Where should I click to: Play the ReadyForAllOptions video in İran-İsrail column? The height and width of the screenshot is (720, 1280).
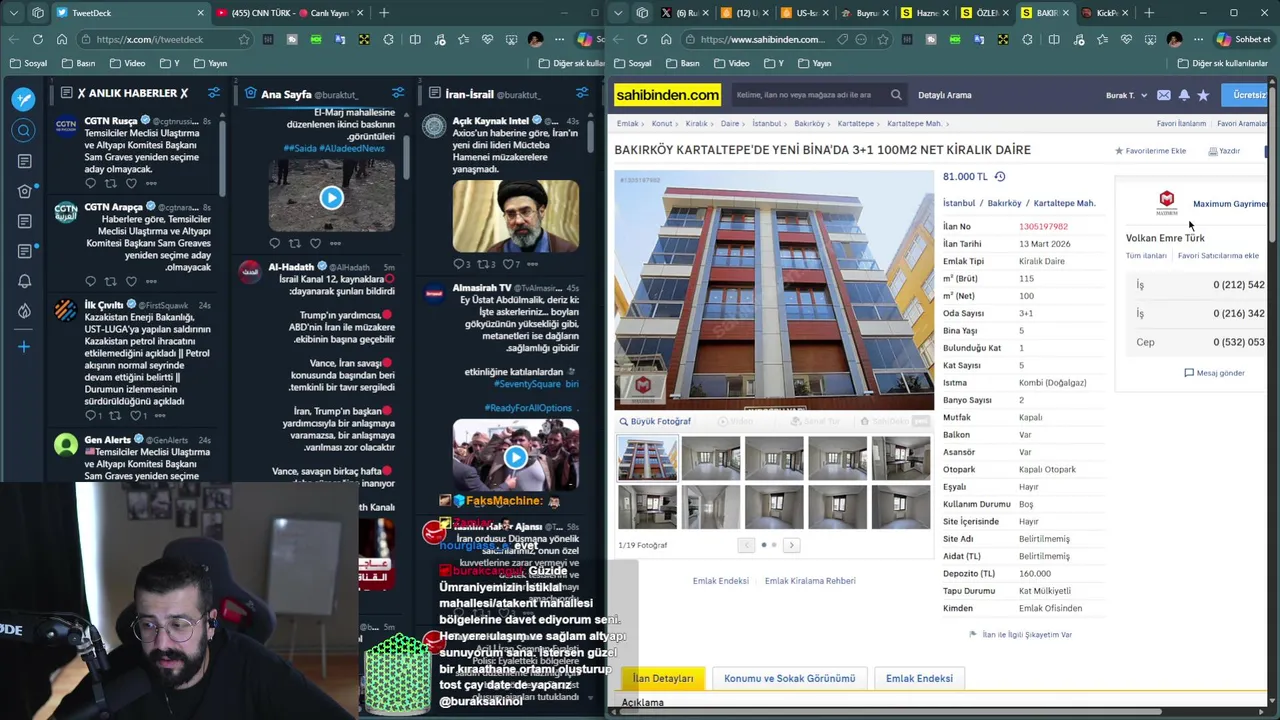coord(515,458)
